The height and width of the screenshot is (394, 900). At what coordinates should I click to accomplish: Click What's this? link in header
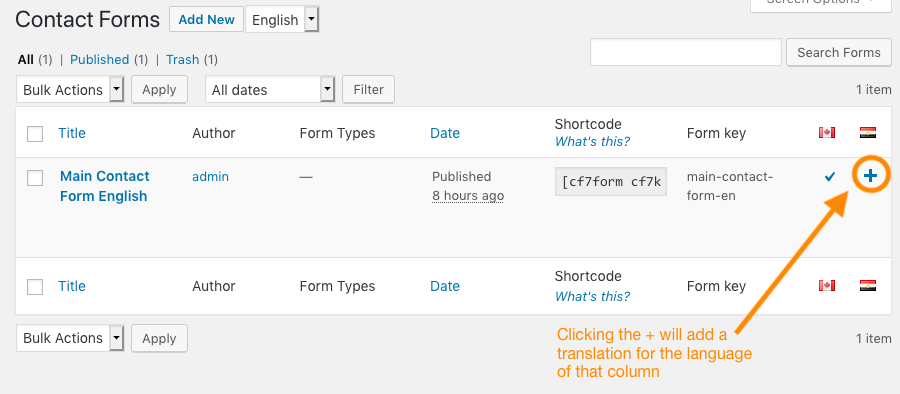coord(592,142)
